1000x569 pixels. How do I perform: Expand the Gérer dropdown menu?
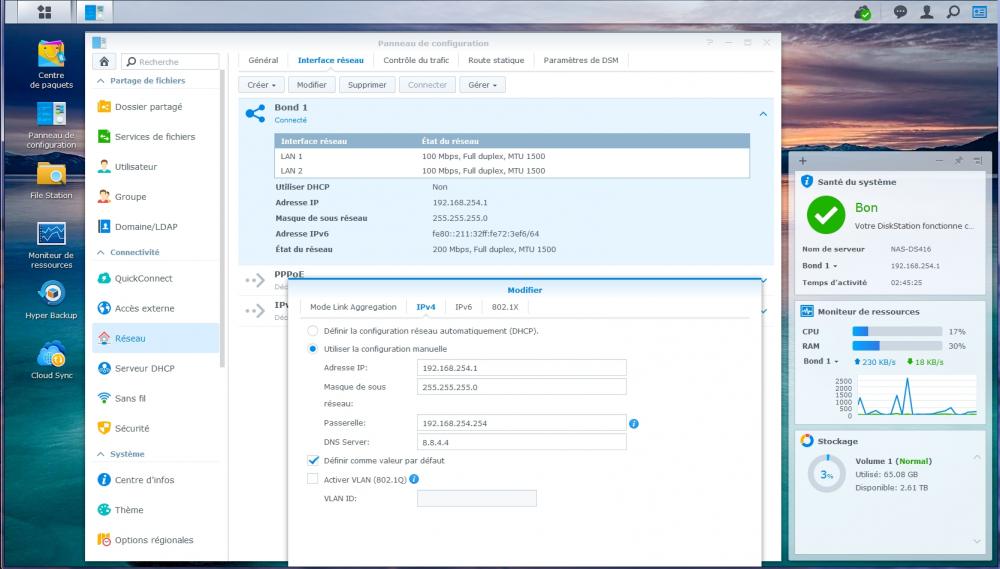482,85
